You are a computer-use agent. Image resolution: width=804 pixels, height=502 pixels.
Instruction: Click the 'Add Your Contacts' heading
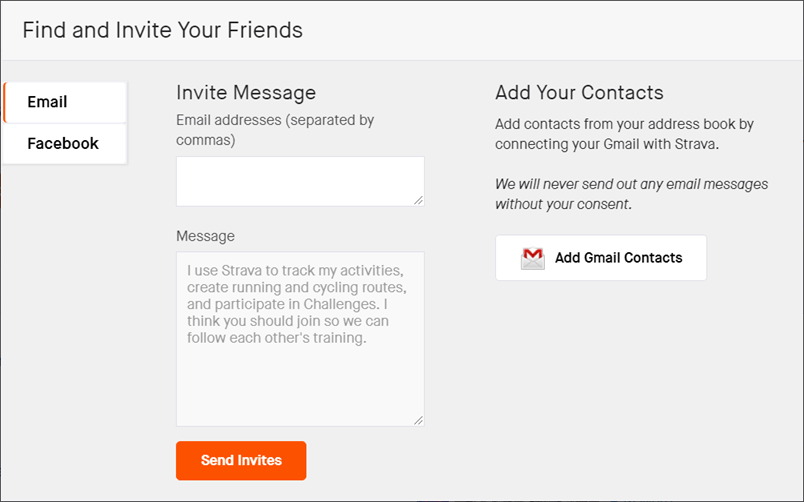pos(579,93)
